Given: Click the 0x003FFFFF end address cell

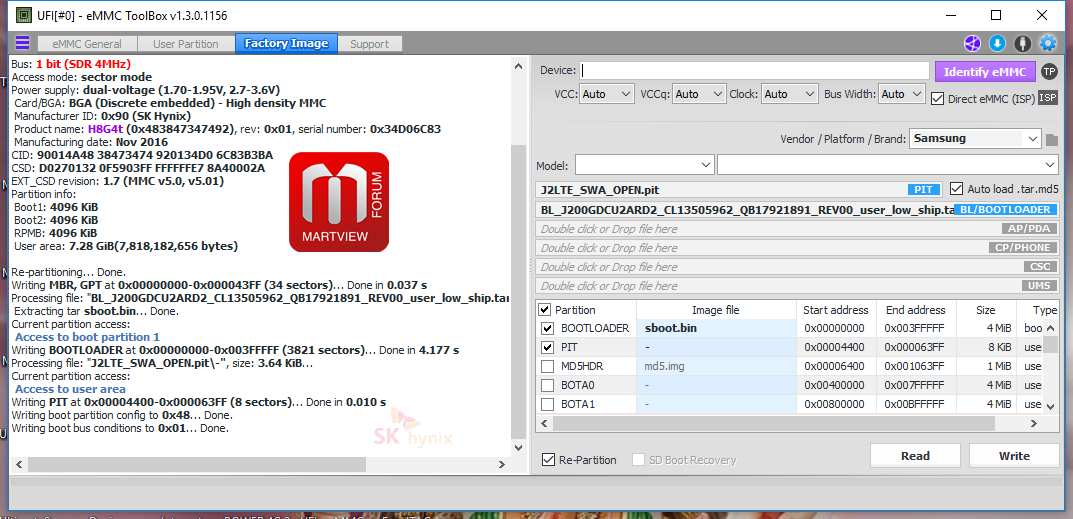Looking at the screenshot, I should 914,329.
